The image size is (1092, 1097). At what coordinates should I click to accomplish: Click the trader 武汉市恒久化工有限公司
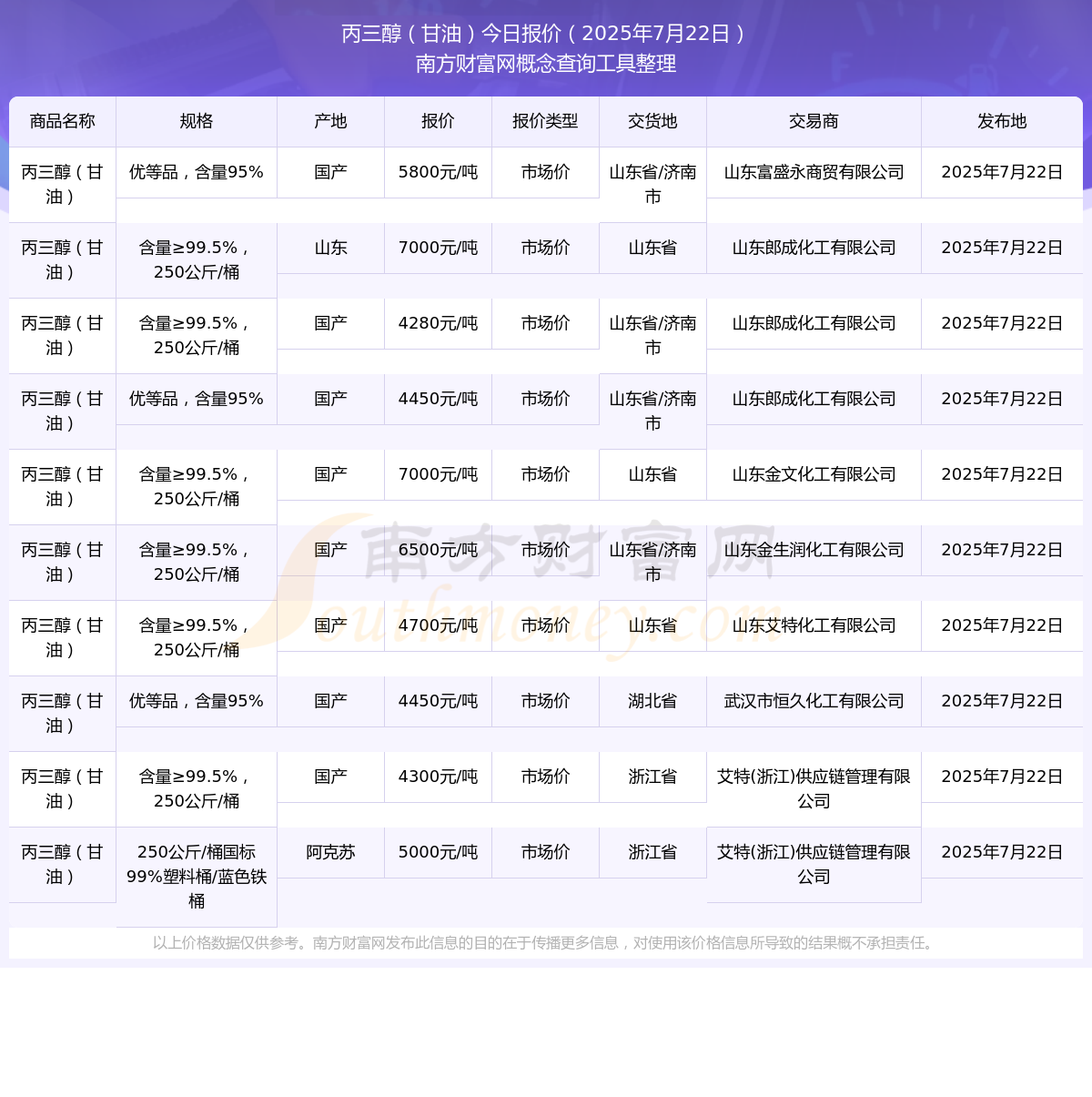click(814, 701)
